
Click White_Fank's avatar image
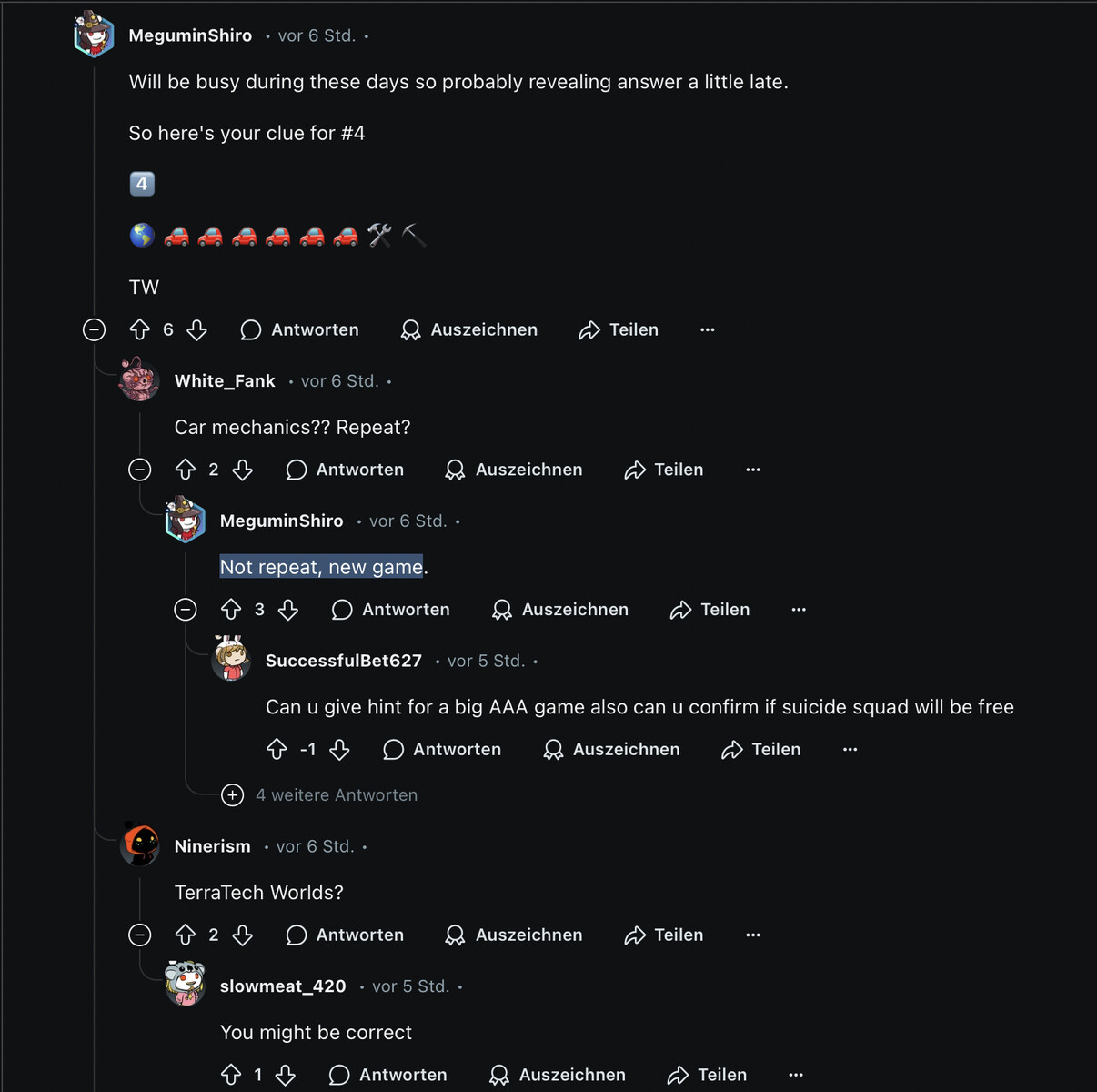pyautogui.click(x=139, y=379)
